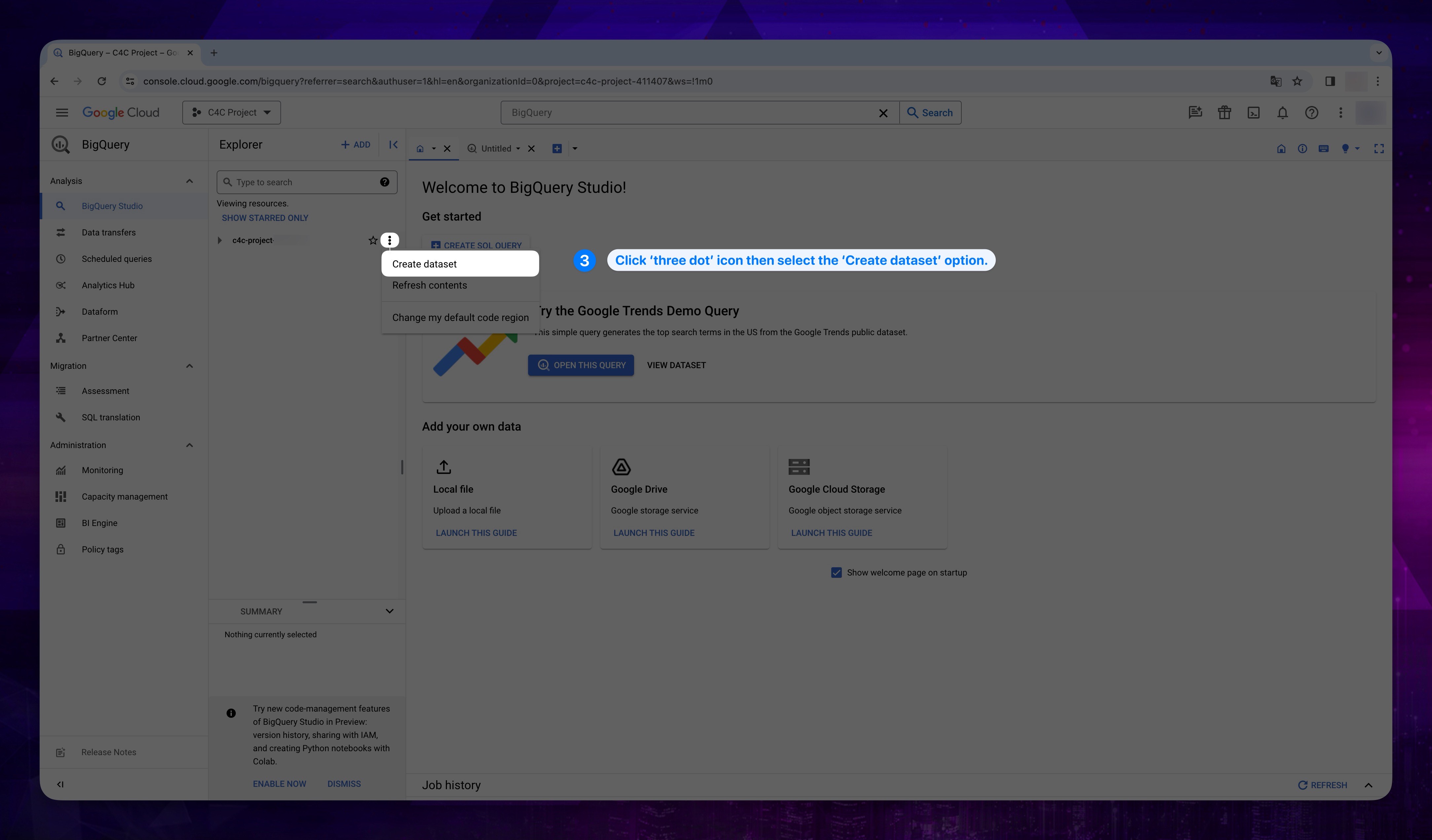Launch the Local file guide
Image resolution: width=1432 pixels, height=840 pixels.
[476, 533]
